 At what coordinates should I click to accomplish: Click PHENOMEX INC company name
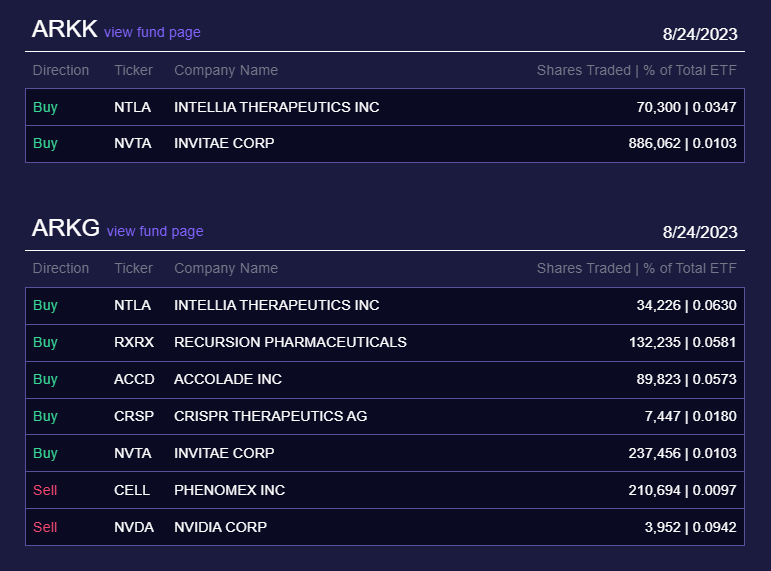point(230,490)
